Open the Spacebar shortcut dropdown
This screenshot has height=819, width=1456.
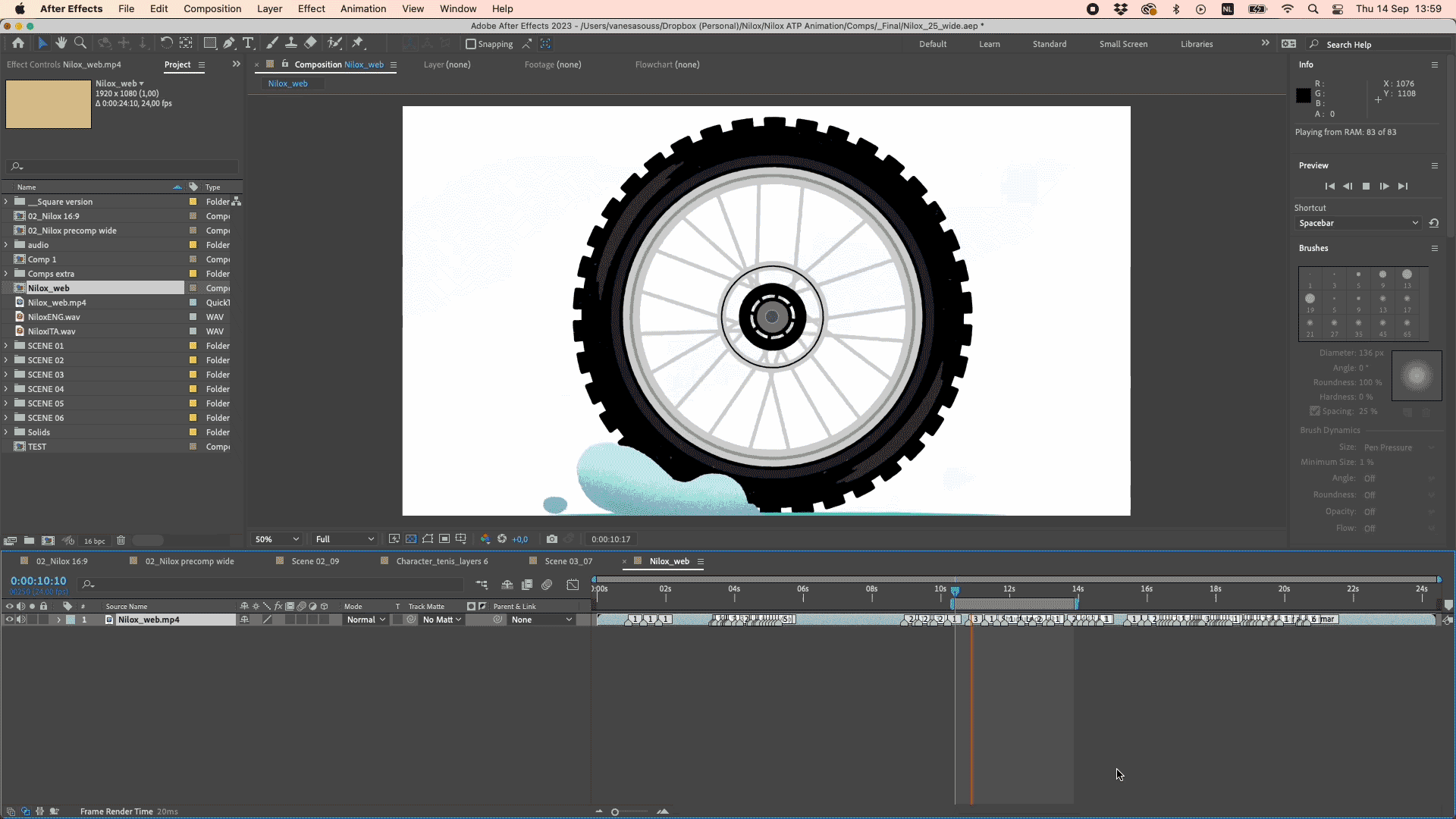[1357, 223]
